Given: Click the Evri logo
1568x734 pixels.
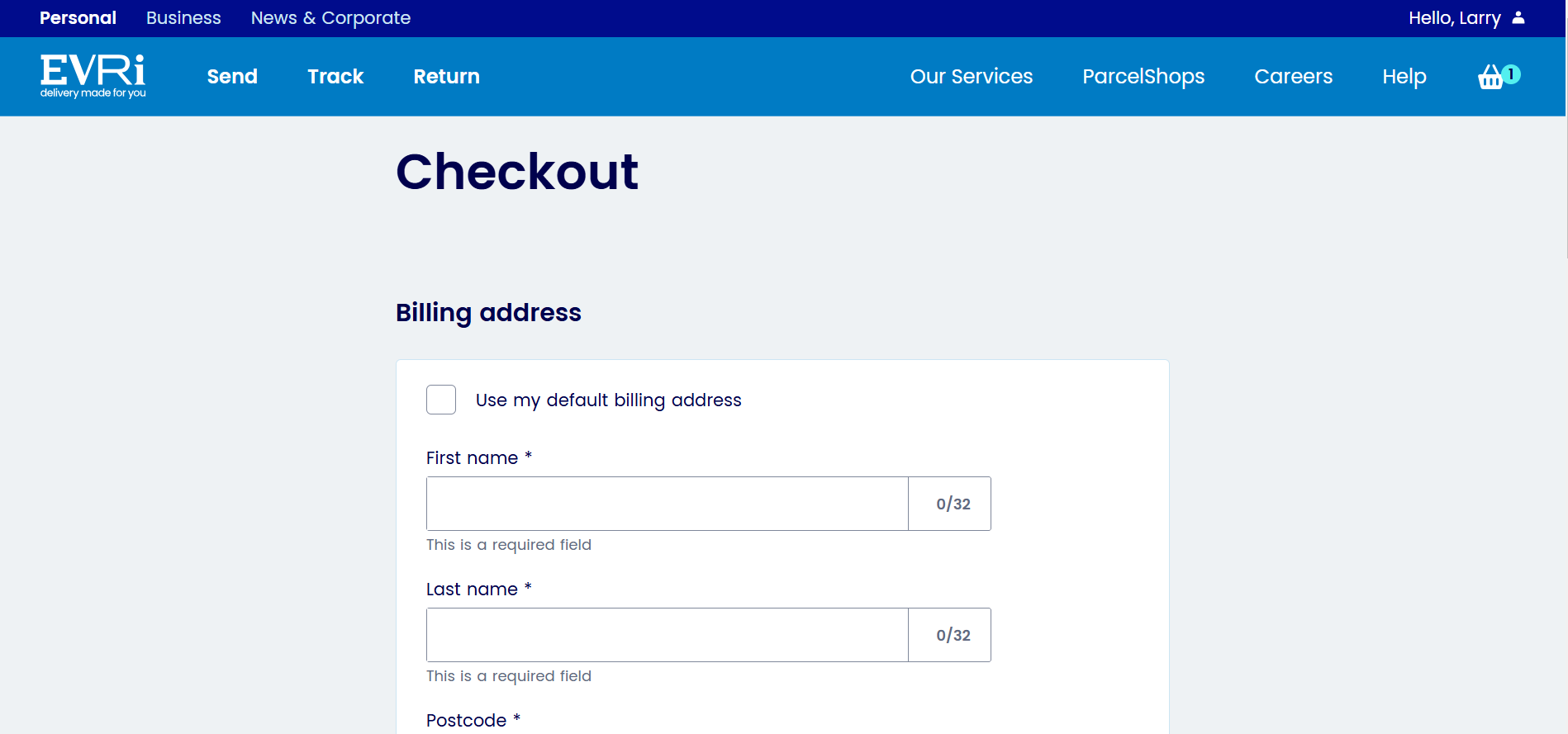Looking at the screenshot, I should (x=93, y=76).
